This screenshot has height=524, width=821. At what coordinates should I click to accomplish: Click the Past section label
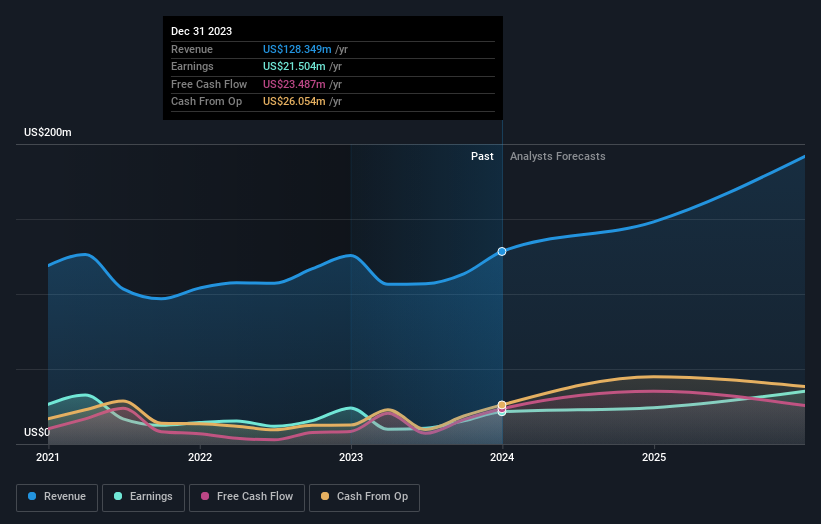pos(482,157)
